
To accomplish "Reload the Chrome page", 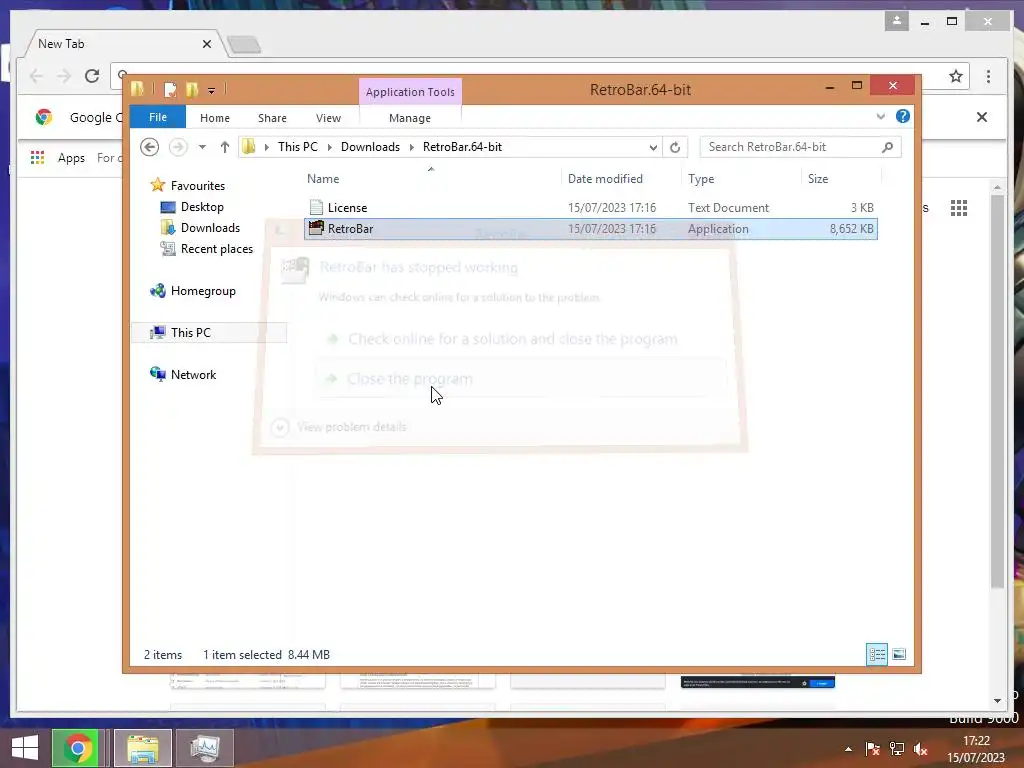I will tap(92, 76).
